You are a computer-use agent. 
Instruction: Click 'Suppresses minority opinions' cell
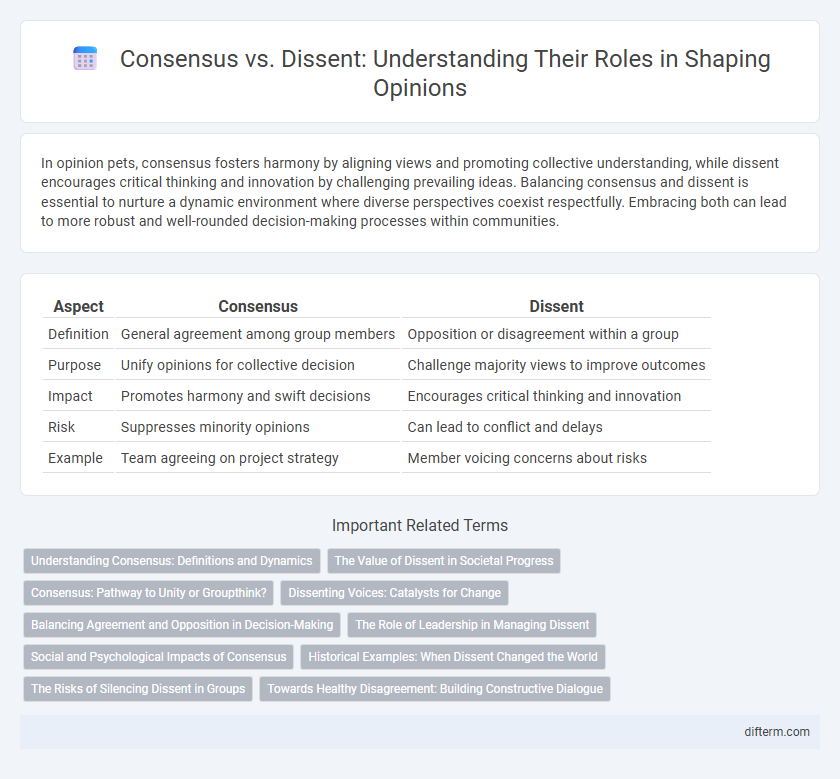tap(258, 428)
